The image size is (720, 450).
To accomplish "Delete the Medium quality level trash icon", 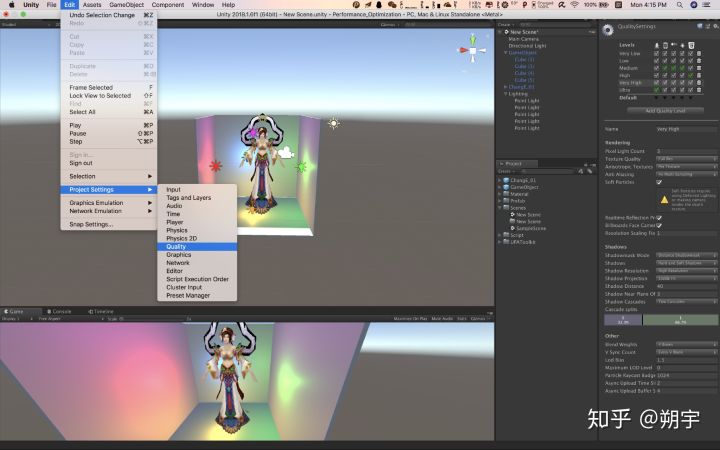I will coord(699,68).
